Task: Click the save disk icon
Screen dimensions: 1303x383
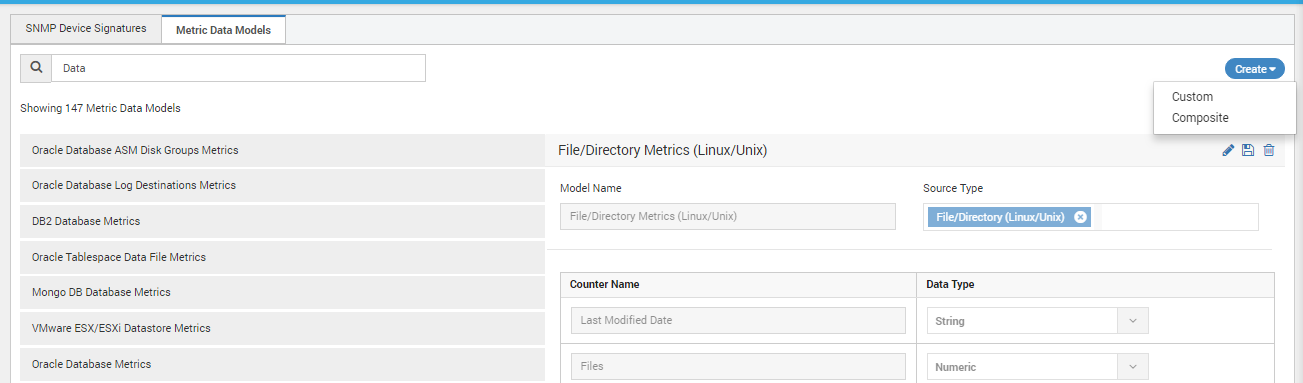Action: [1248, 150]
